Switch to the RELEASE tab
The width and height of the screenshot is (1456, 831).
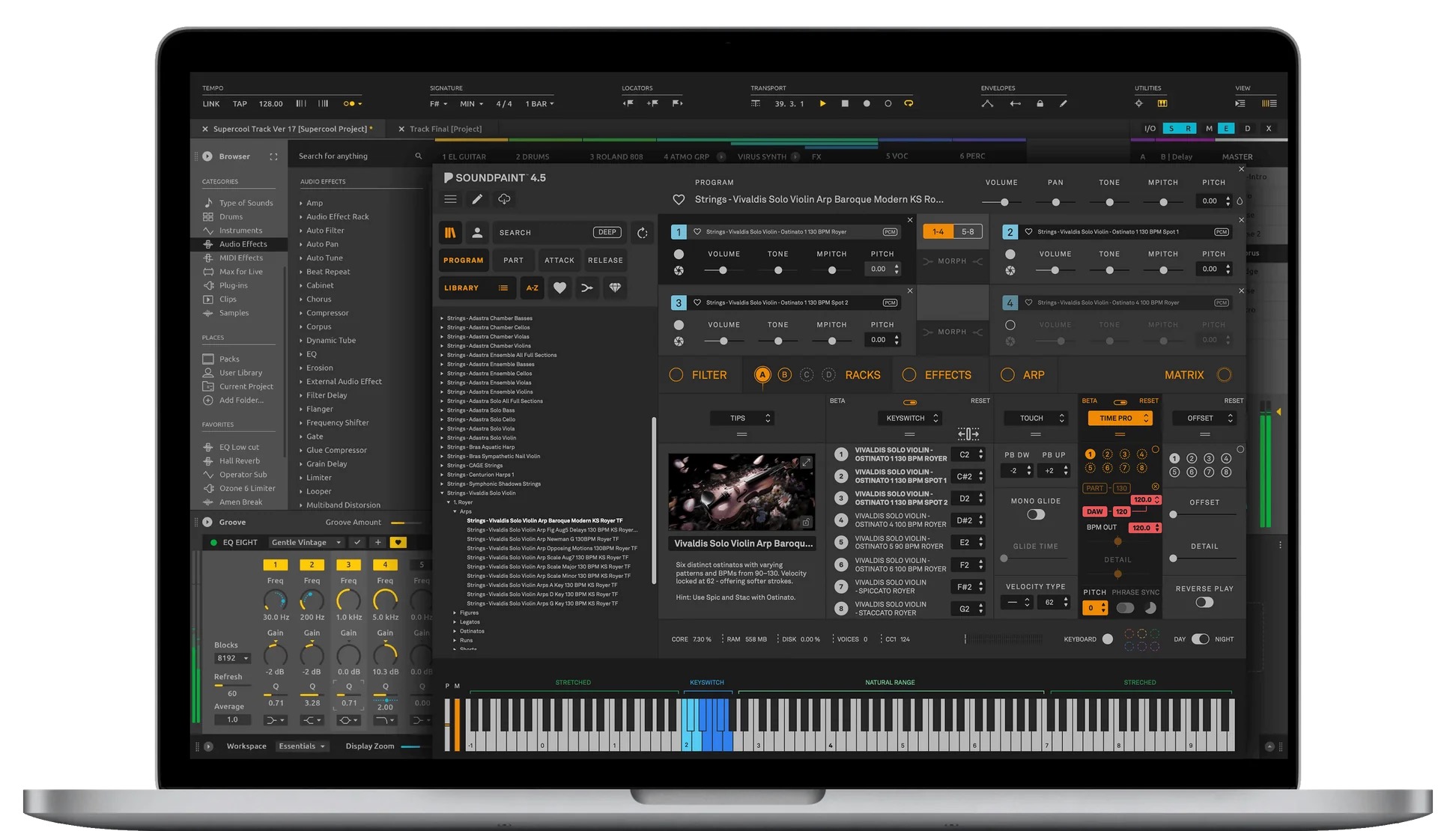pyautogui.click(x=605, y=261)
